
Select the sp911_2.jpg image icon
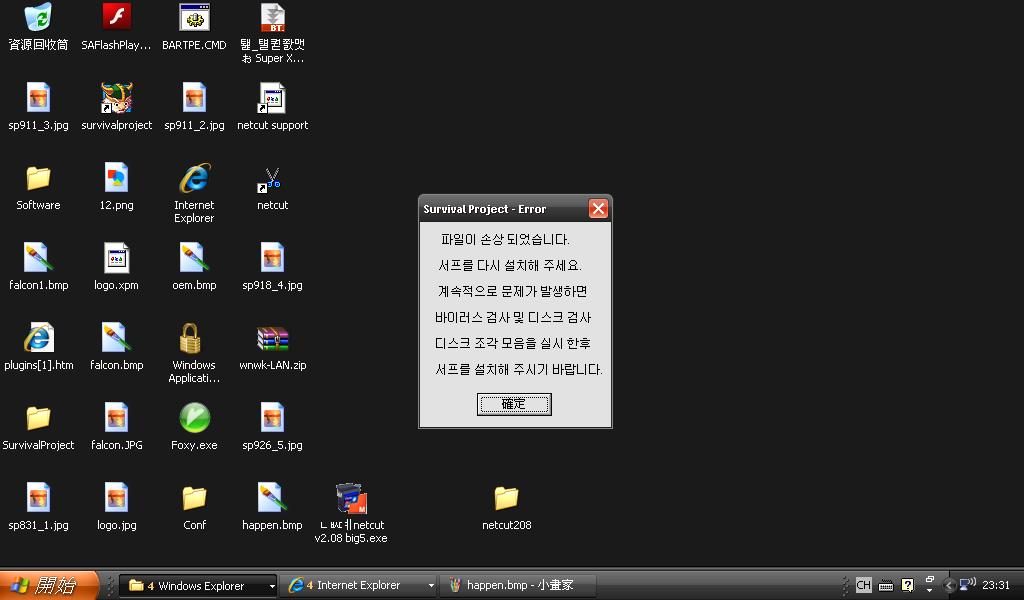coord(194,97)
